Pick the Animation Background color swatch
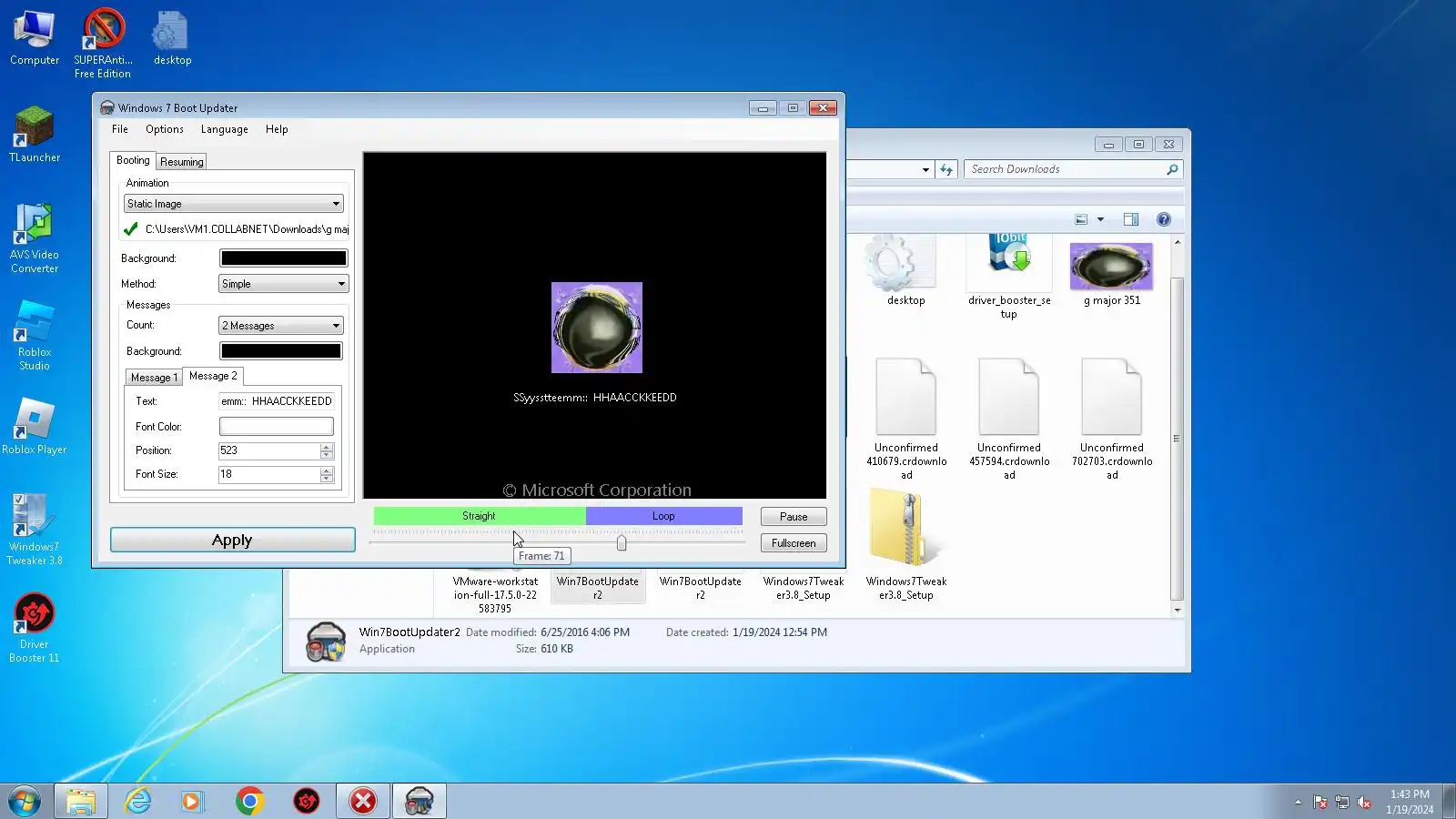1456x819 pixels. [x=284, y=258]
